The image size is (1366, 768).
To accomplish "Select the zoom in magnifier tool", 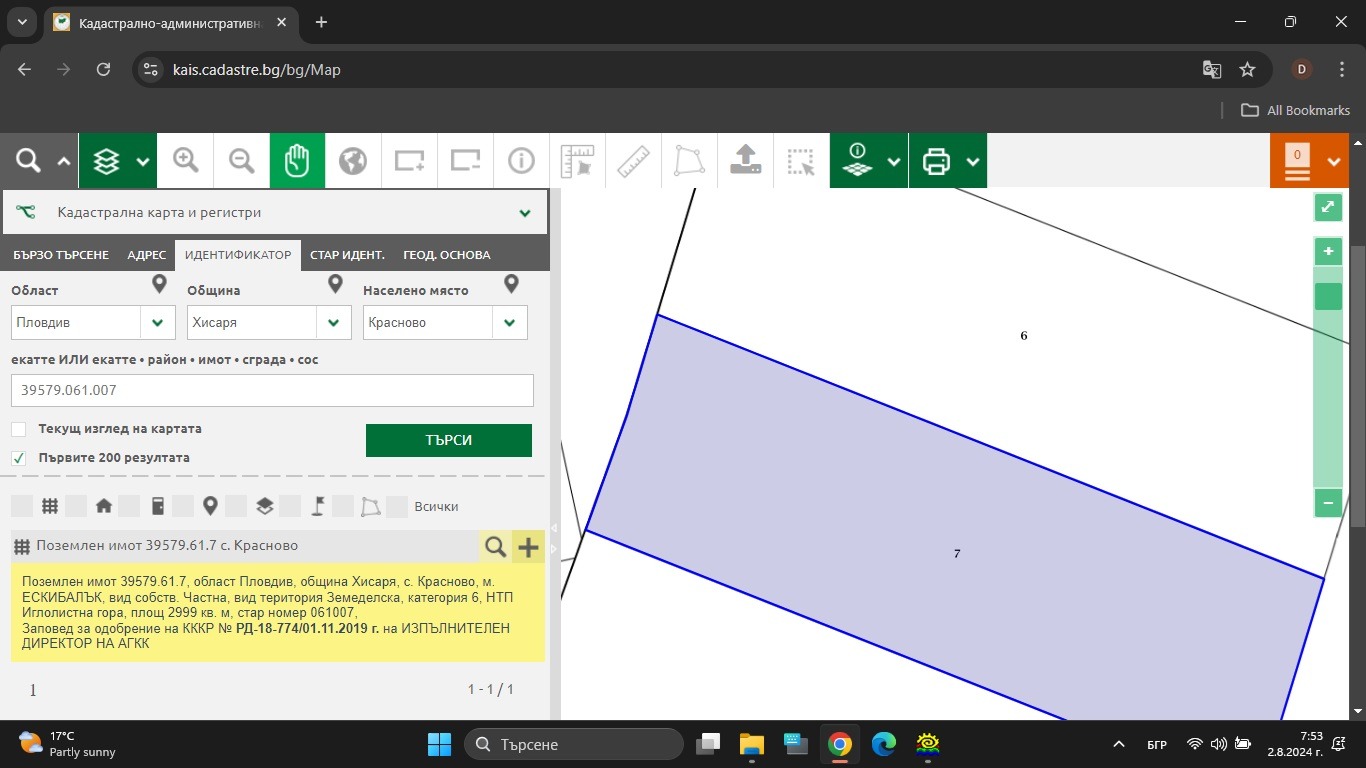I will (x=186, y=160).
